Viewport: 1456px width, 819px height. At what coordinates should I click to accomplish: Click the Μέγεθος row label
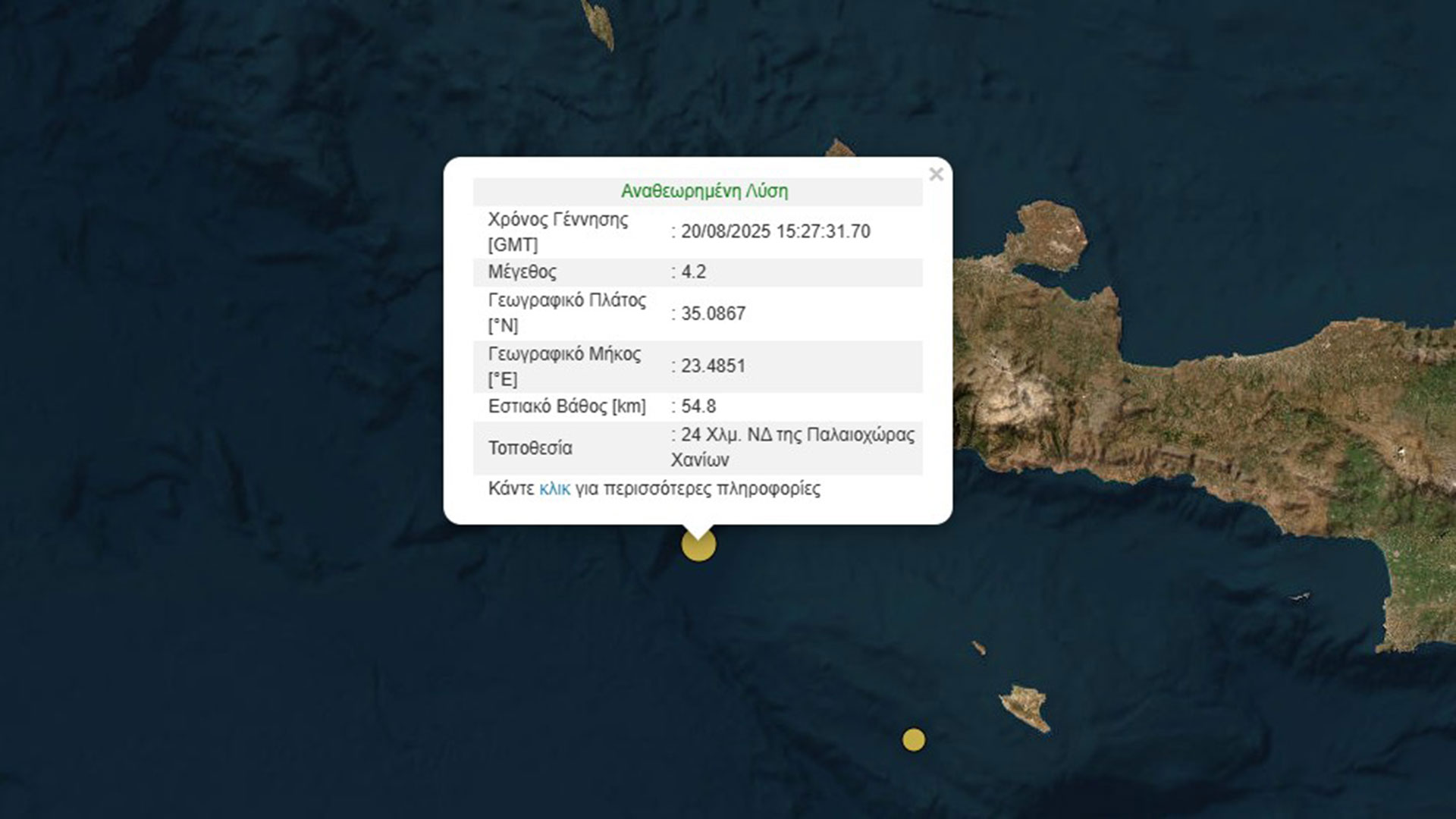tap(522, 272)
